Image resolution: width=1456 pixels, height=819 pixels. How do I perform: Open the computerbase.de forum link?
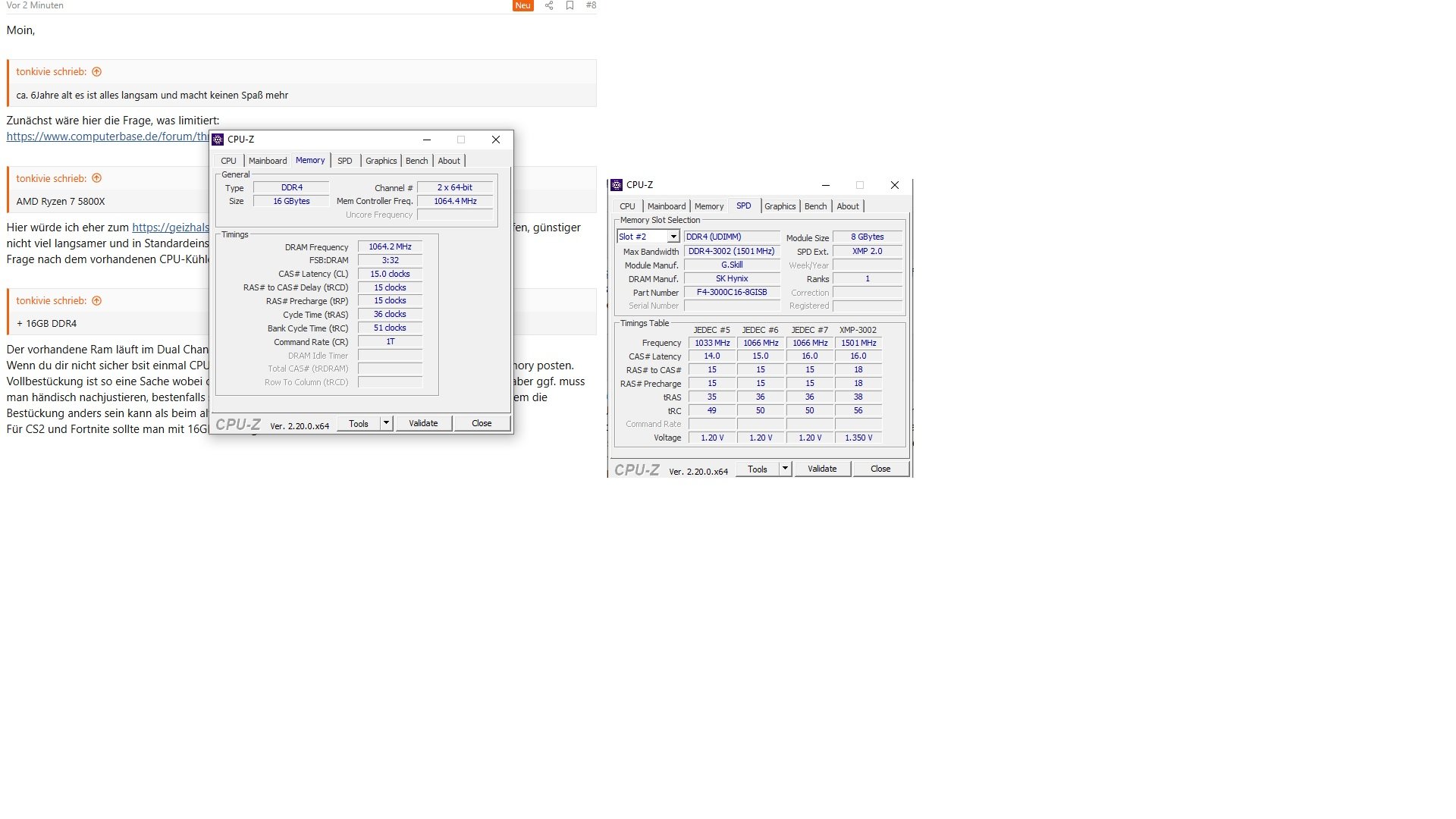(107, 136)
